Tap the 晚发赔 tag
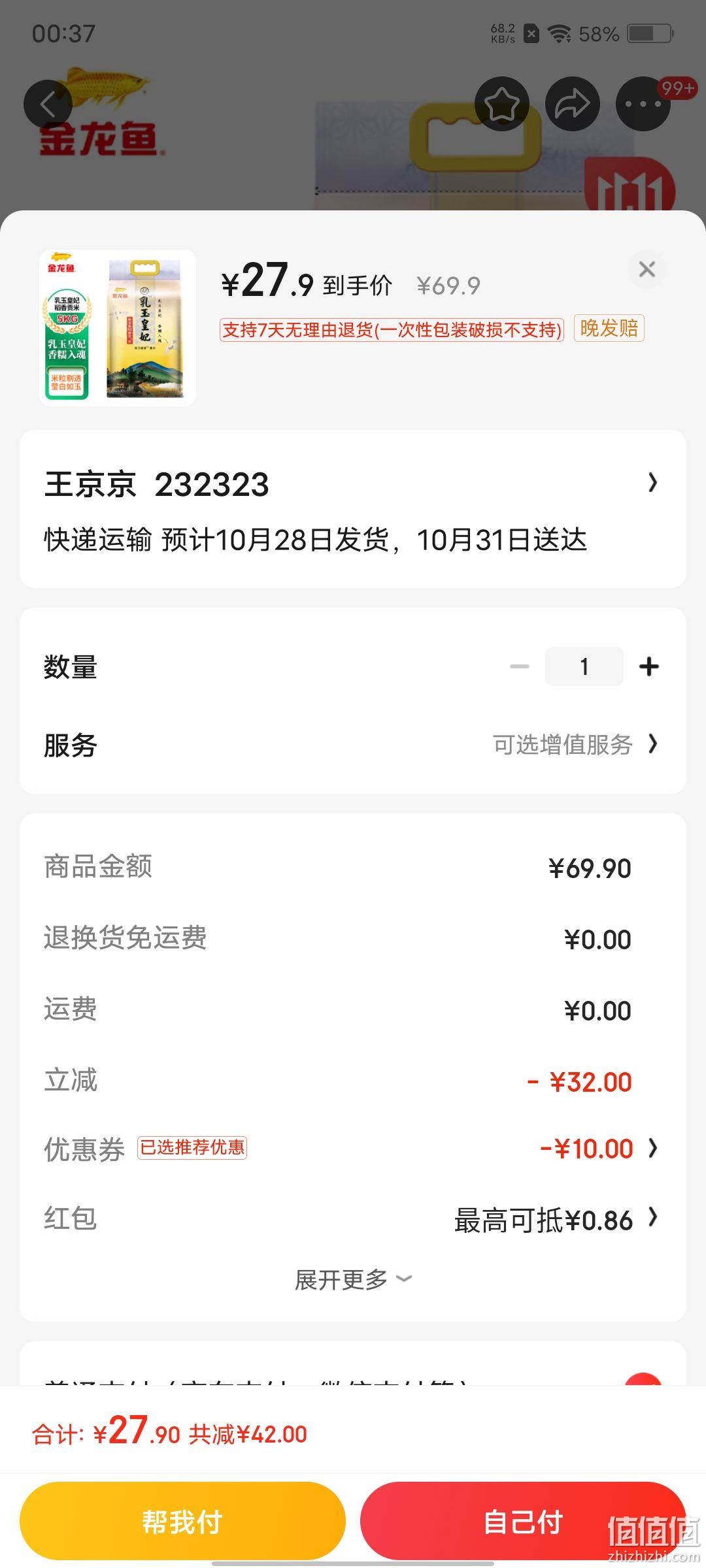This screenshot has height=1568, width=706. click(x=609, y=328)
